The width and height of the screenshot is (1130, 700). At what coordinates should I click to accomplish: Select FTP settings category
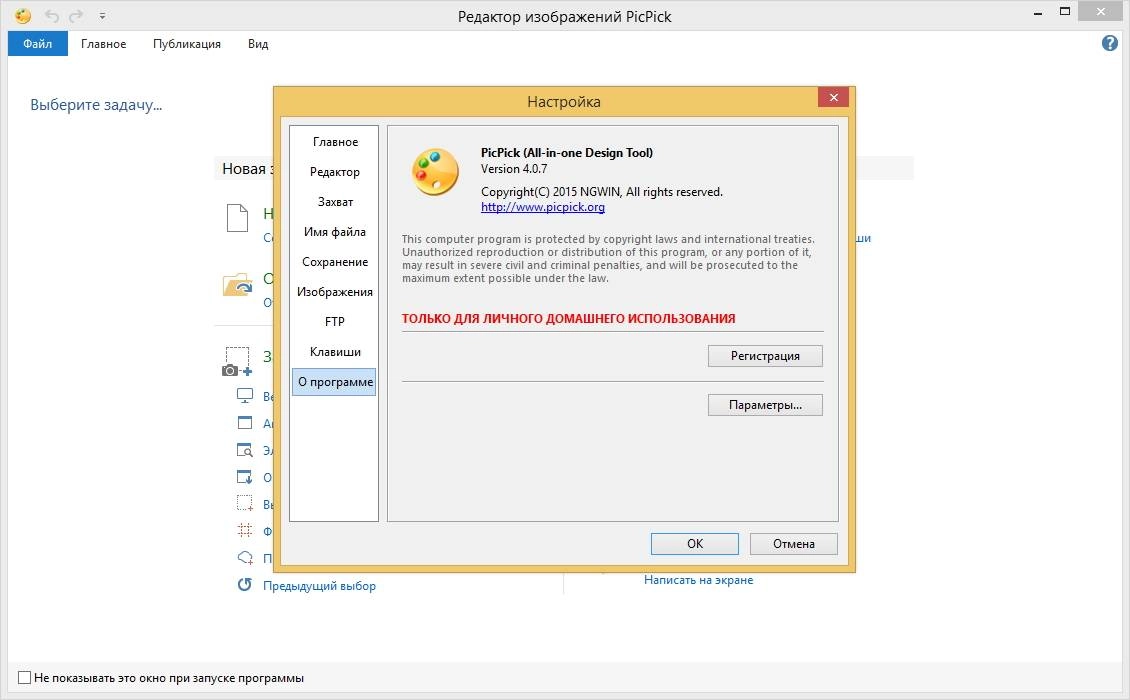[334, 322]
